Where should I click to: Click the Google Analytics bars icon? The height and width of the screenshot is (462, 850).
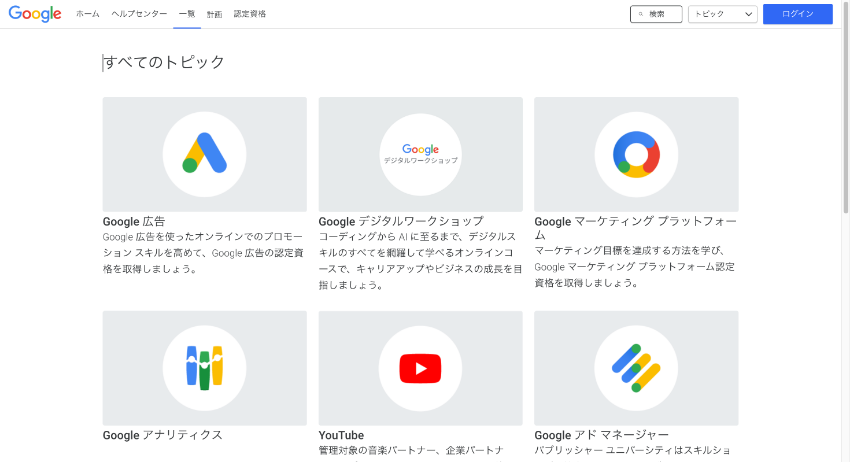click(204, 368)
